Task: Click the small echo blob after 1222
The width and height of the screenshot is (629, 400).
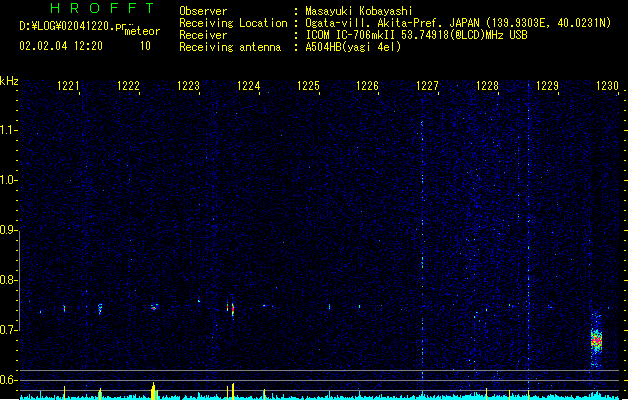Action: [154, 307]
